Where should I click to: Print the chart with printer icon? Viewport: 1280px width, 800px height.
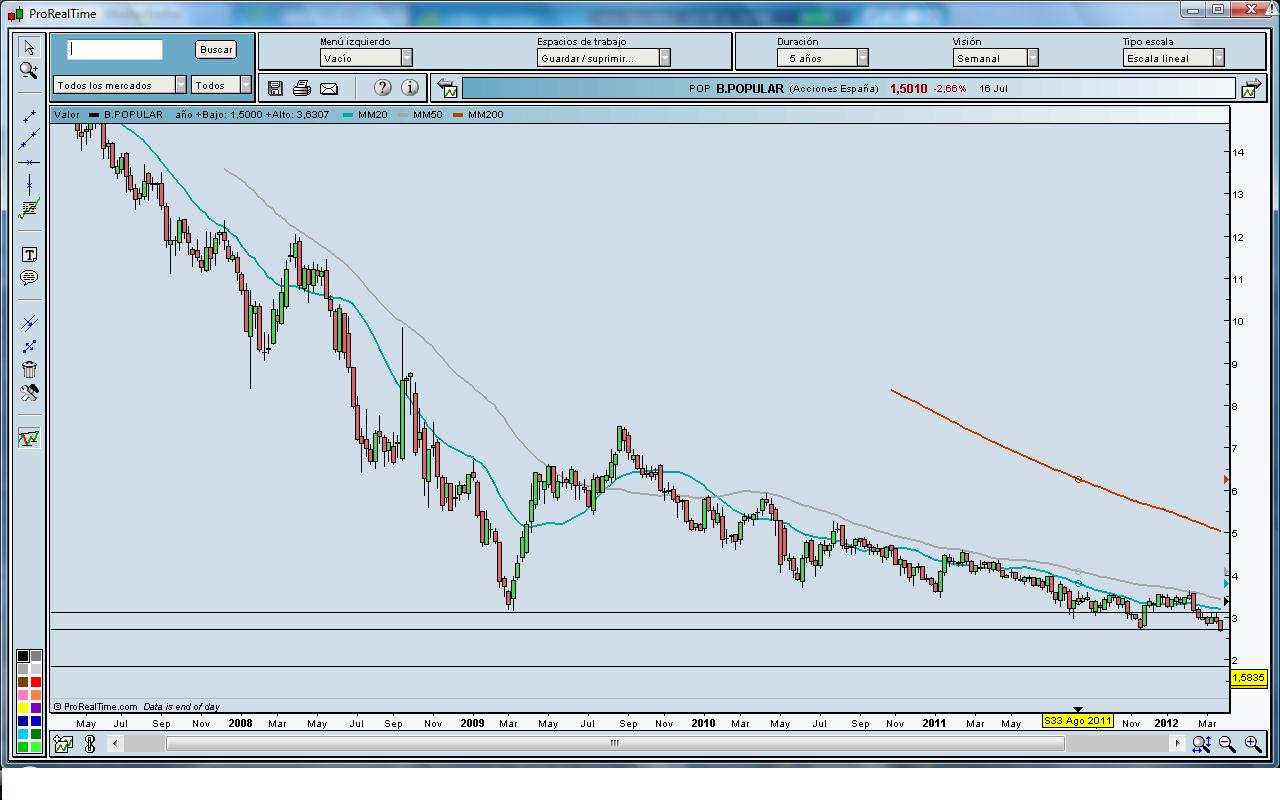301,89
